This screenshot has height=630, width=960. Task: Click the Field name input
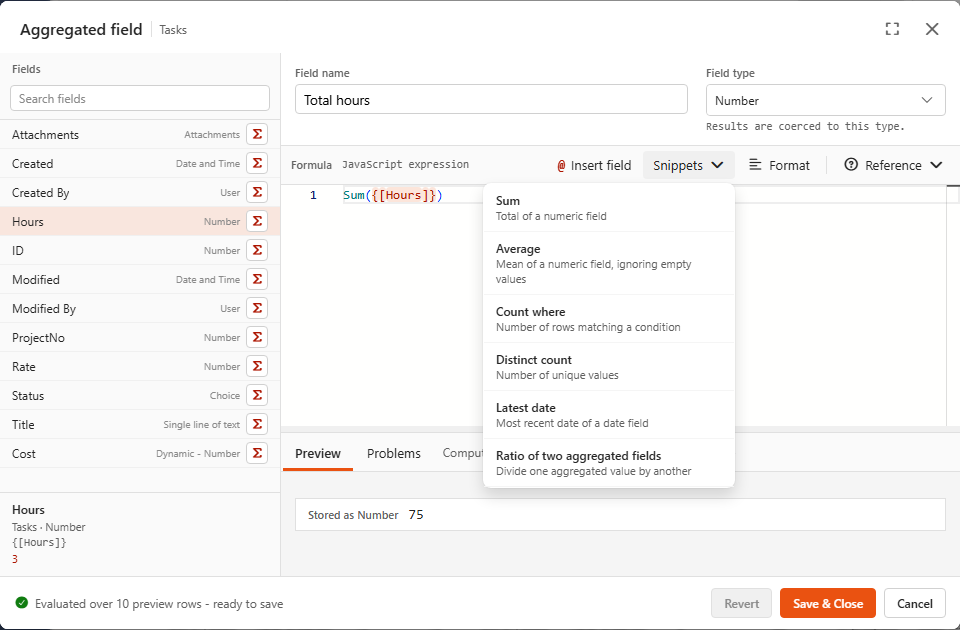(491, 100)
